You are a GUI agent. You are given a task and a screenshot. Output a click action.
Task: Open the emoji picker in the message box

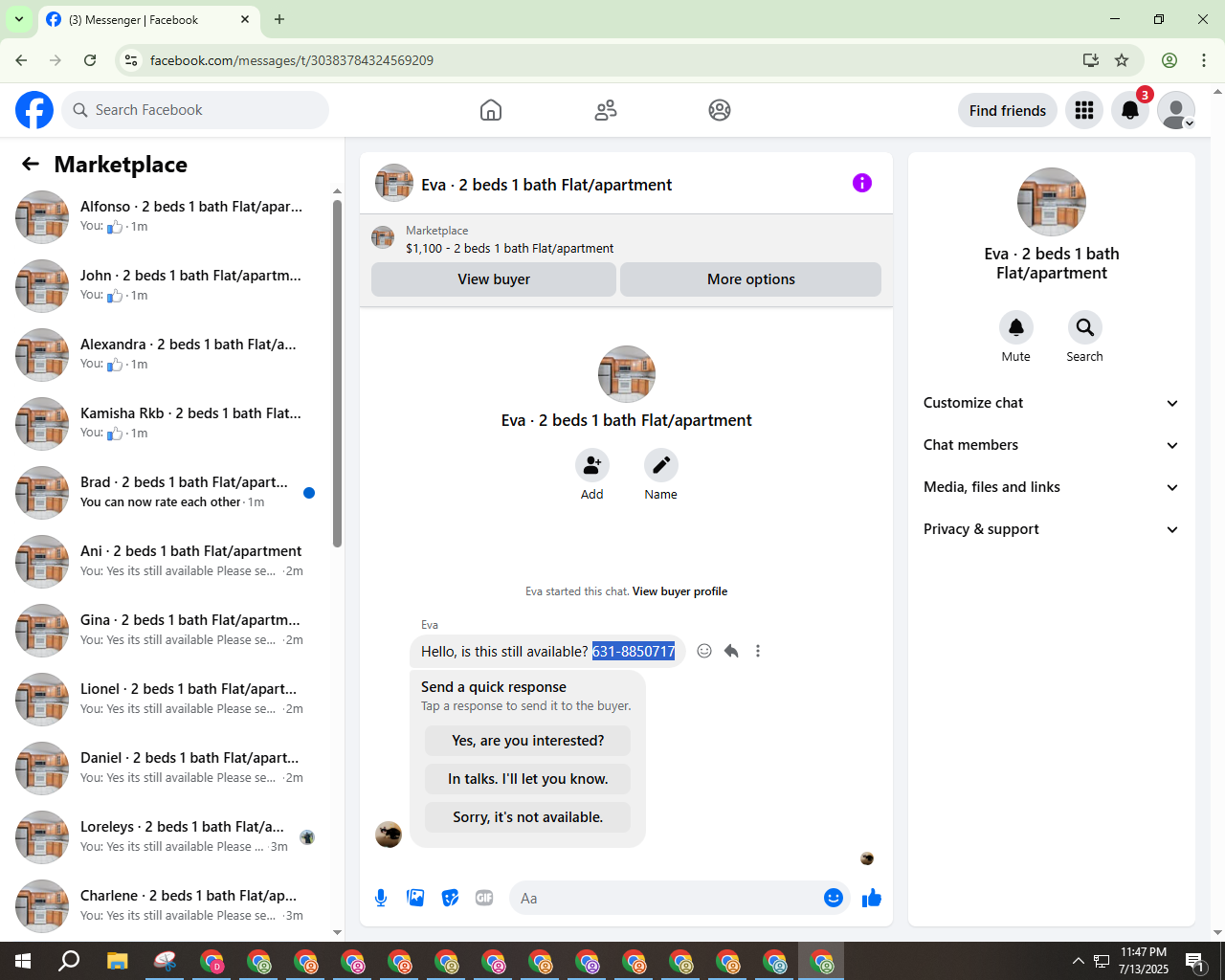coord(834,898)
